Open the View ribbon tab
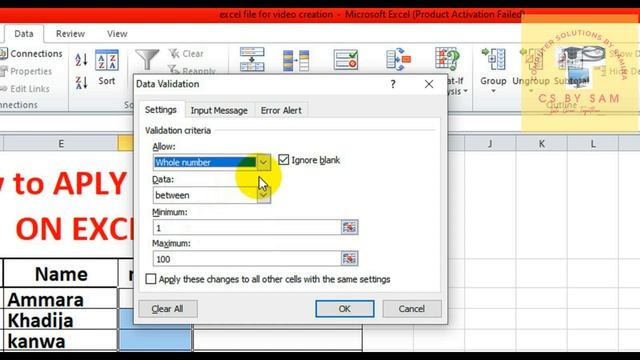This screenshot has height=360, width=640. (x=117, y=34)
